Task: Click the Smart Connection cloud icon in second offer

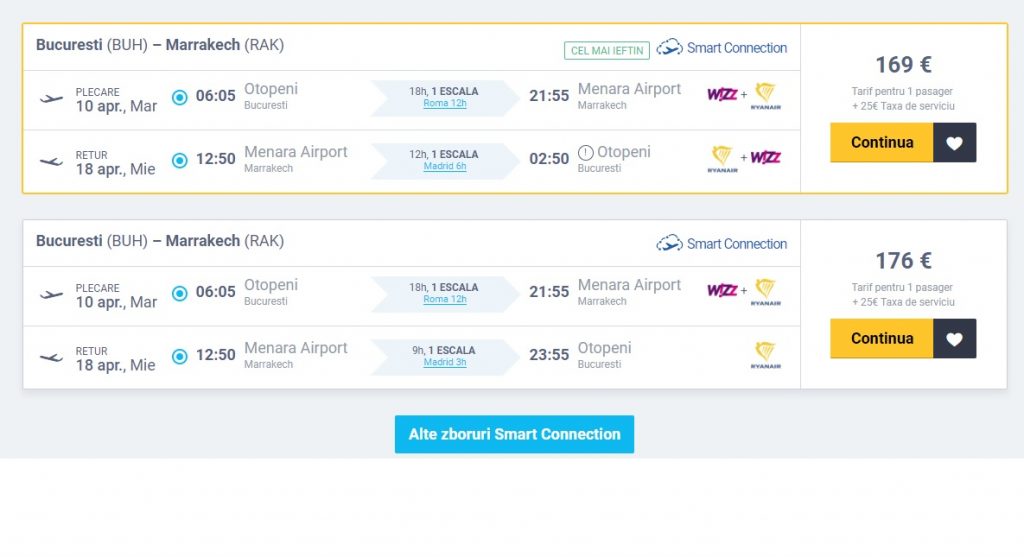Action: [669, 244]
